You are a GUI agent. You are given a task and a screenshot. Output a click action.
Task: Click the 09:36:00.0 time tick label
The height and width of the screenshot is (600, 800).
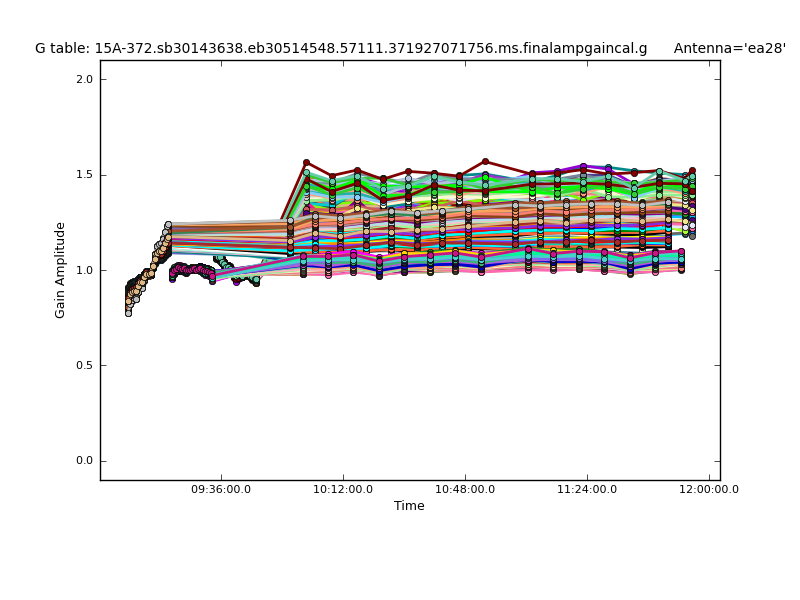pos(221,490)
